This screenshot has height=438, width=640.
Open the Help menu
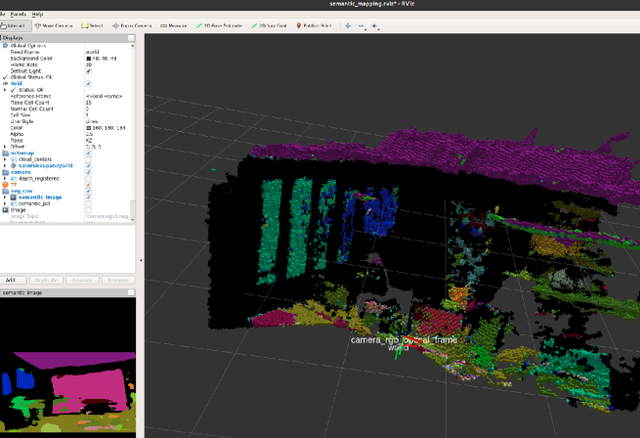tap(37, 15)
